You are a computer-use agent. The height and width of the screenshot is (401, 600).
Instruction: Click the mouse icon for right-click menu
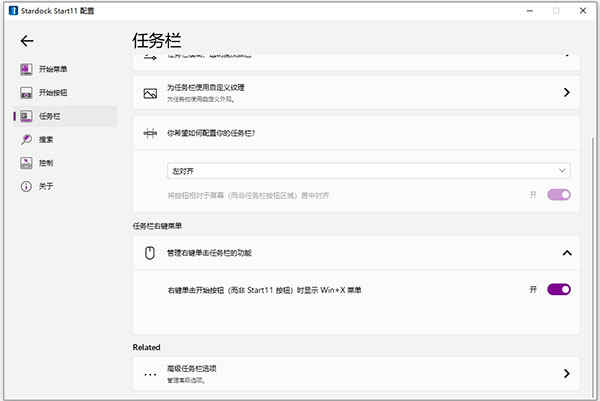(x=150, y=253)
